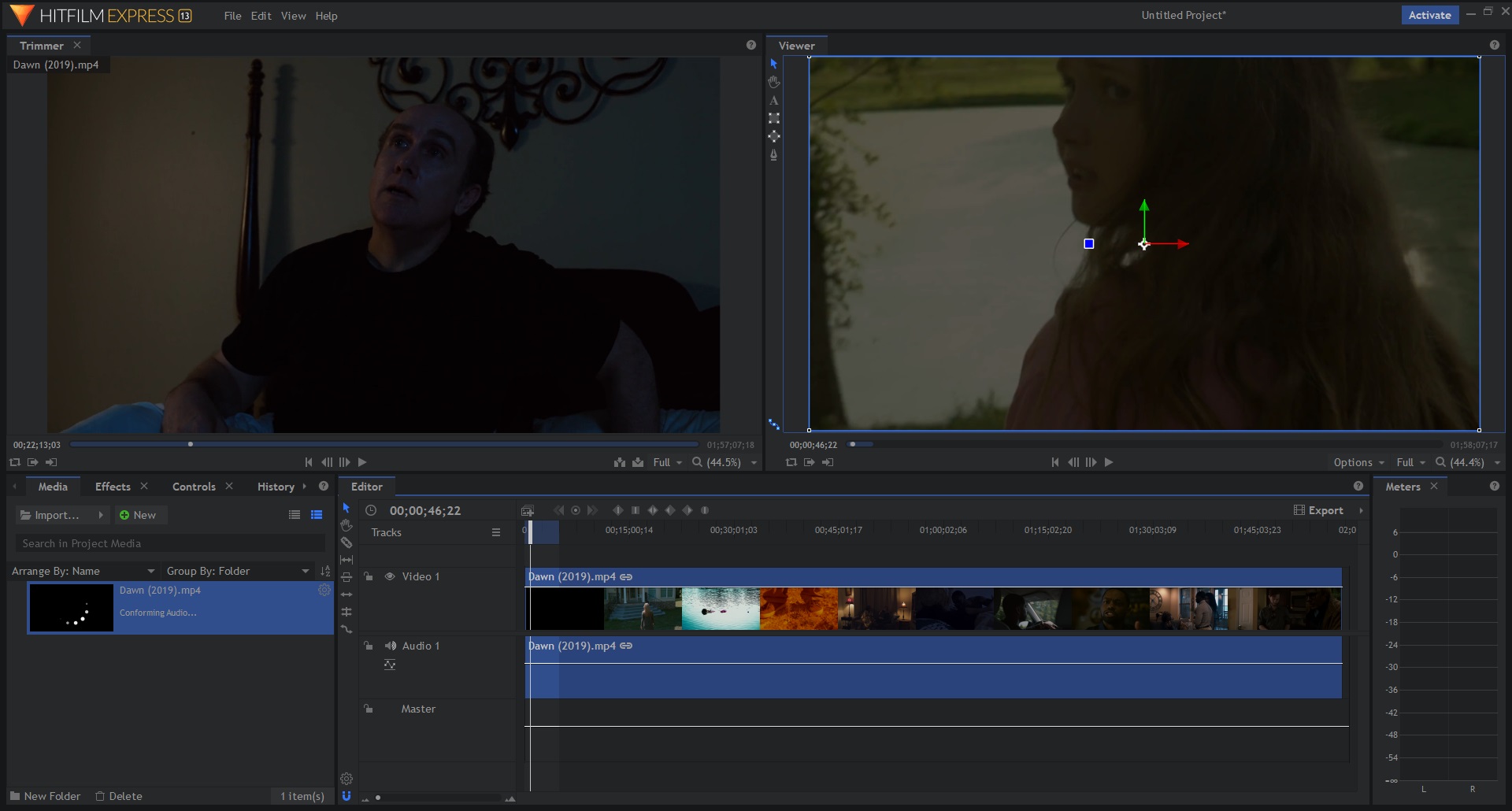
Task: Select the Slip edit tool
Action: point(346,560)
